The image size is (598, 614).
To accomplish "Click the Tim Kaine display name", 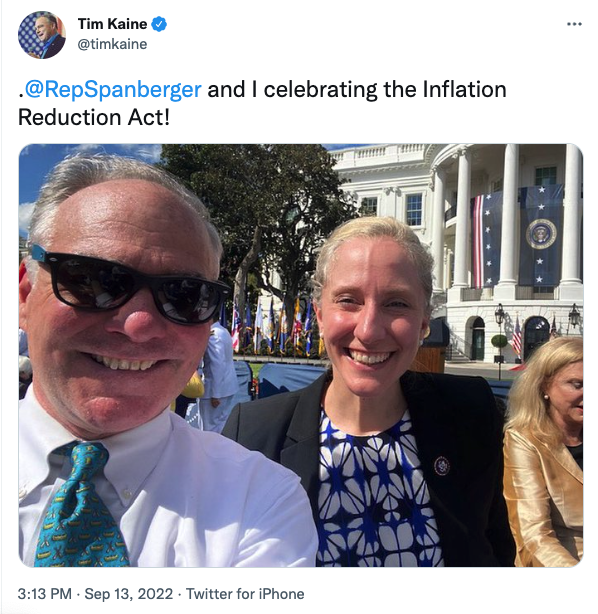I will click(x=112, y=24).
